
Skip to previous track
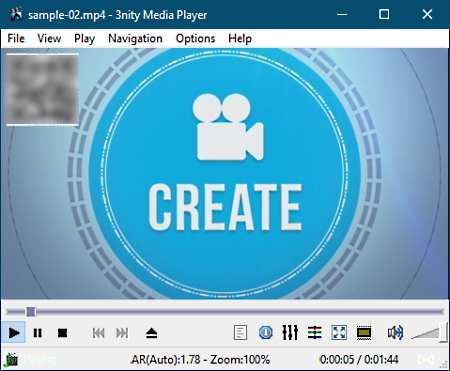pyautogui.click(x=98, y=333)
